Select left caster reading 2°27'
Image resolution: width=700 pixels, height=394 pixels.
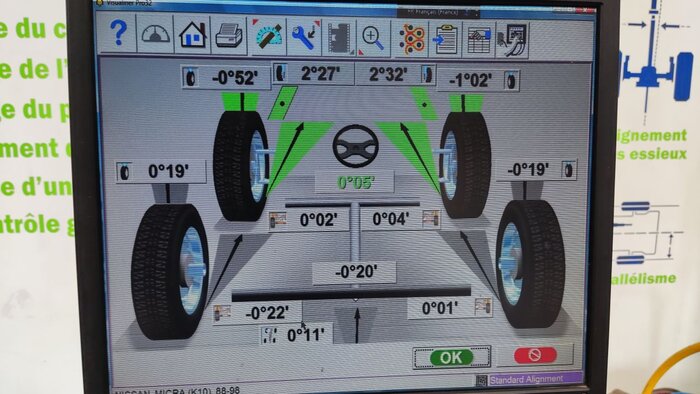[x=320, y=74]
